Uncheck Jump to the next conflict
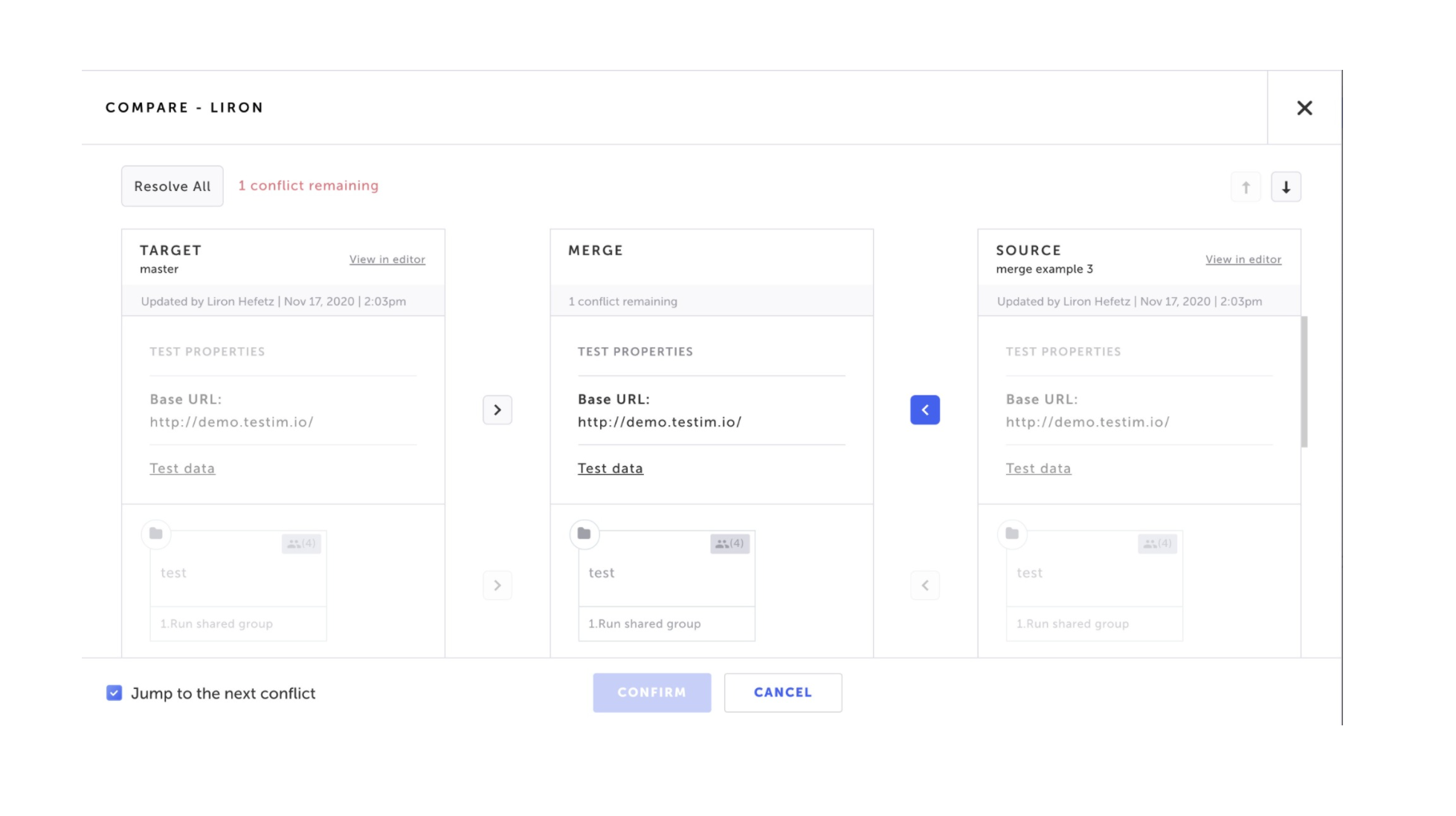 pyautogui.click(x=115, y=693)
